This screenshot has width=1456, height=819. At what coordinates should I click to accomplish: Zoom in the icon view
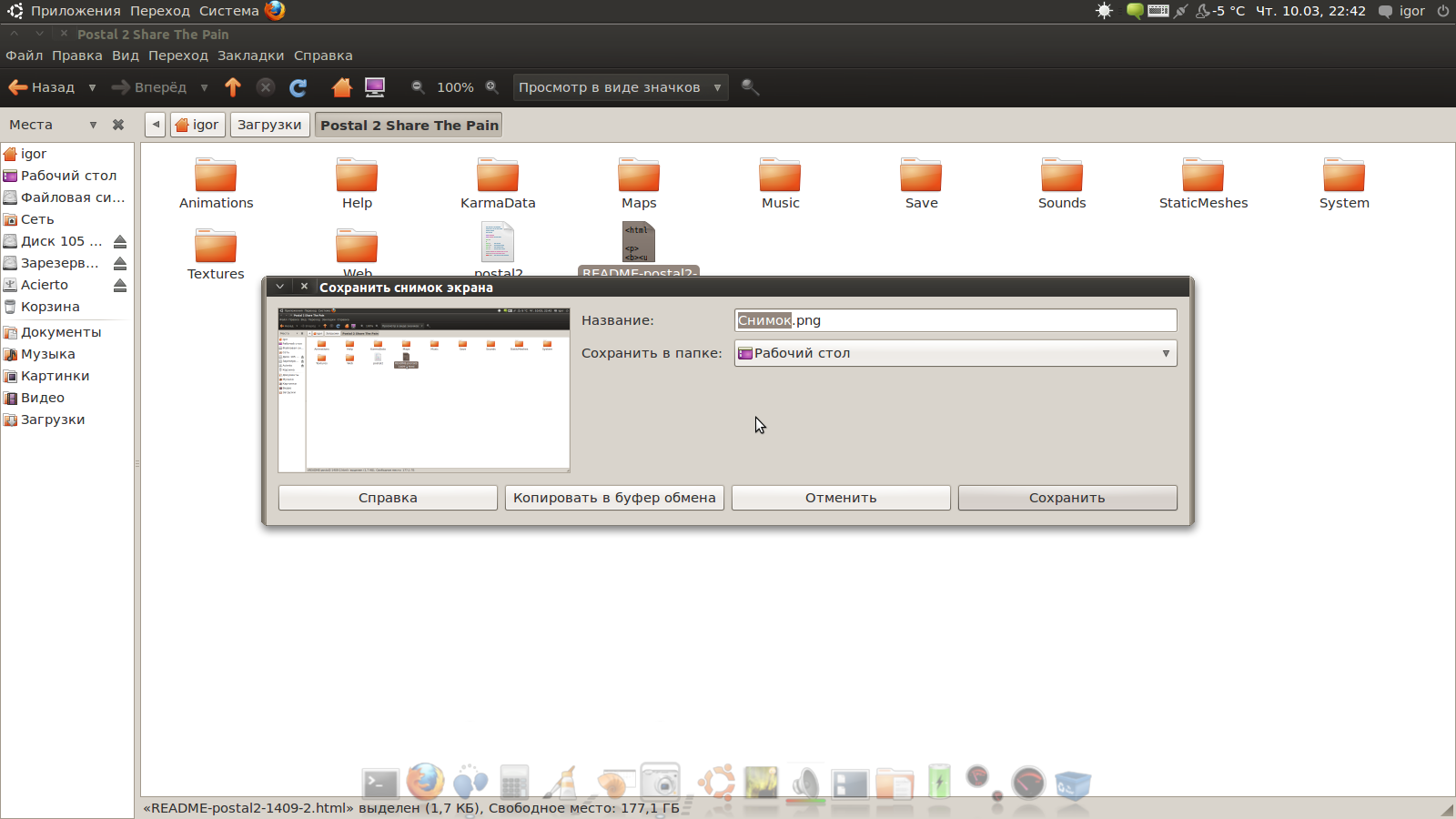point(492,87)
